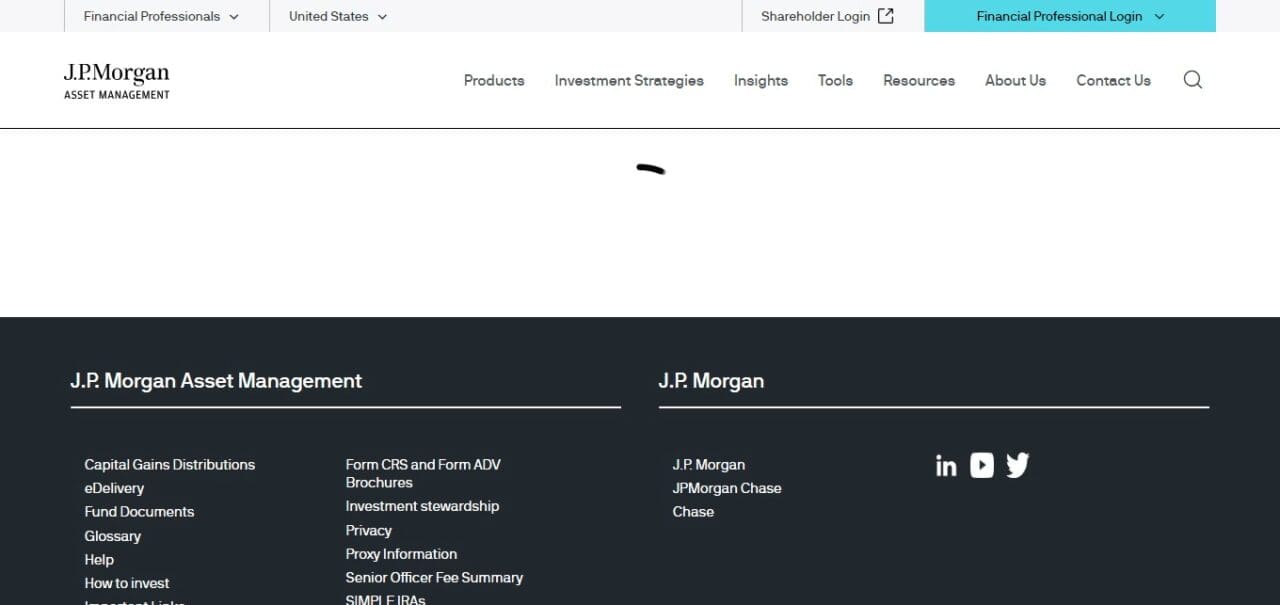Open the Resources menu

[x=919, y=80]
